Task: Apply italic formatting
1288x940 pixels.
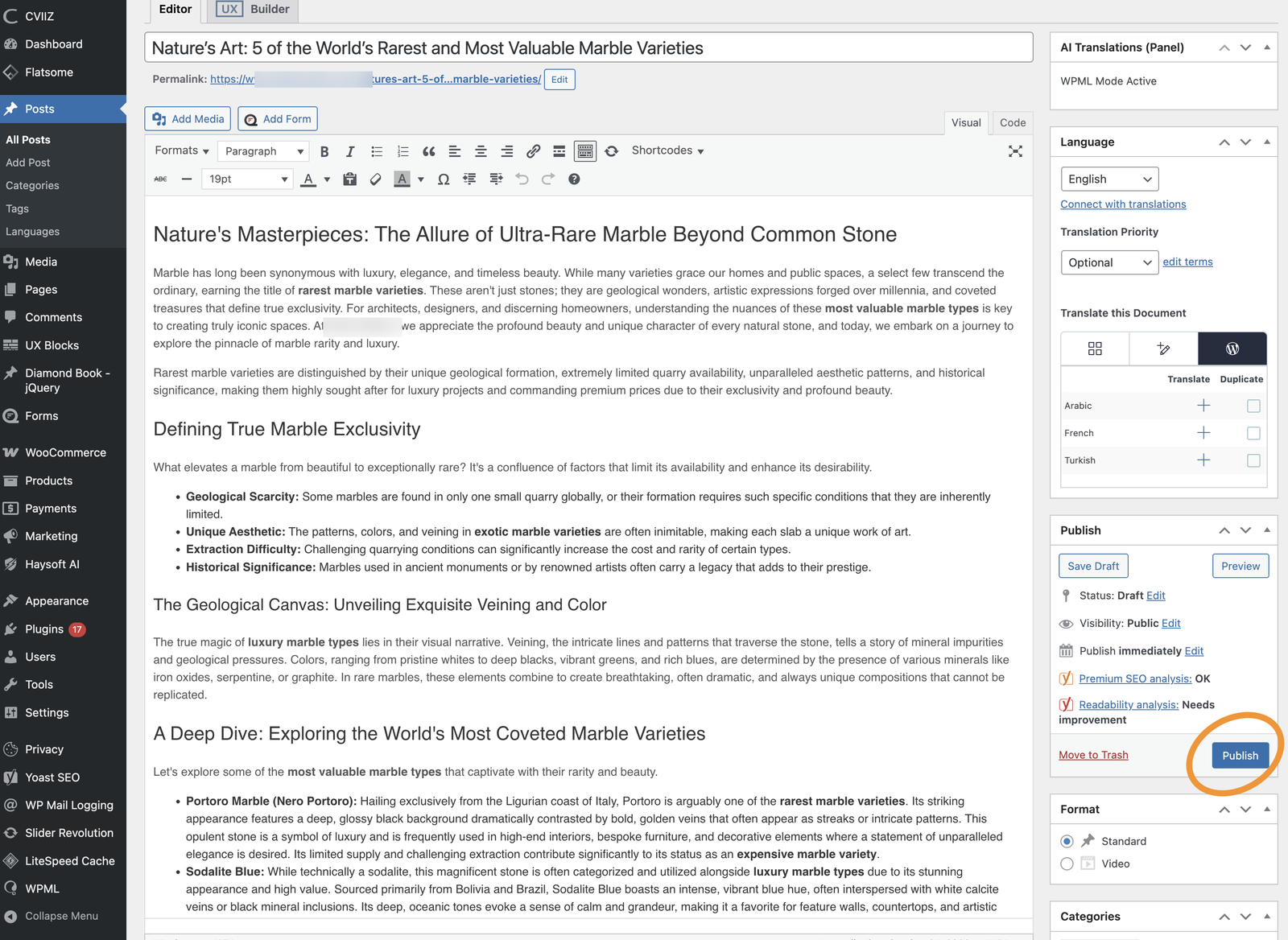Action: point(350,151)
